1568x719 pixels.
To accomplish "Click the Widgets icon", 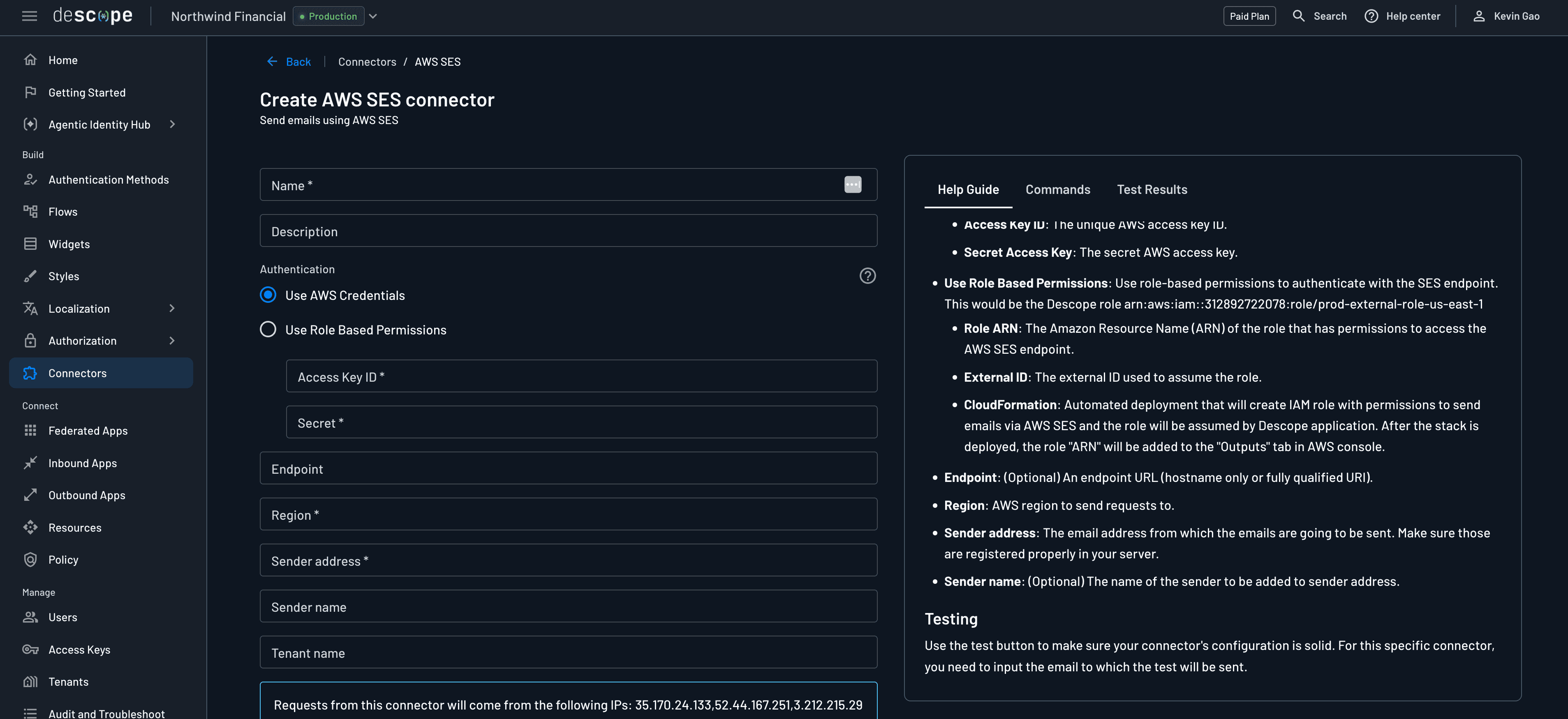I will tap(30, 244).
